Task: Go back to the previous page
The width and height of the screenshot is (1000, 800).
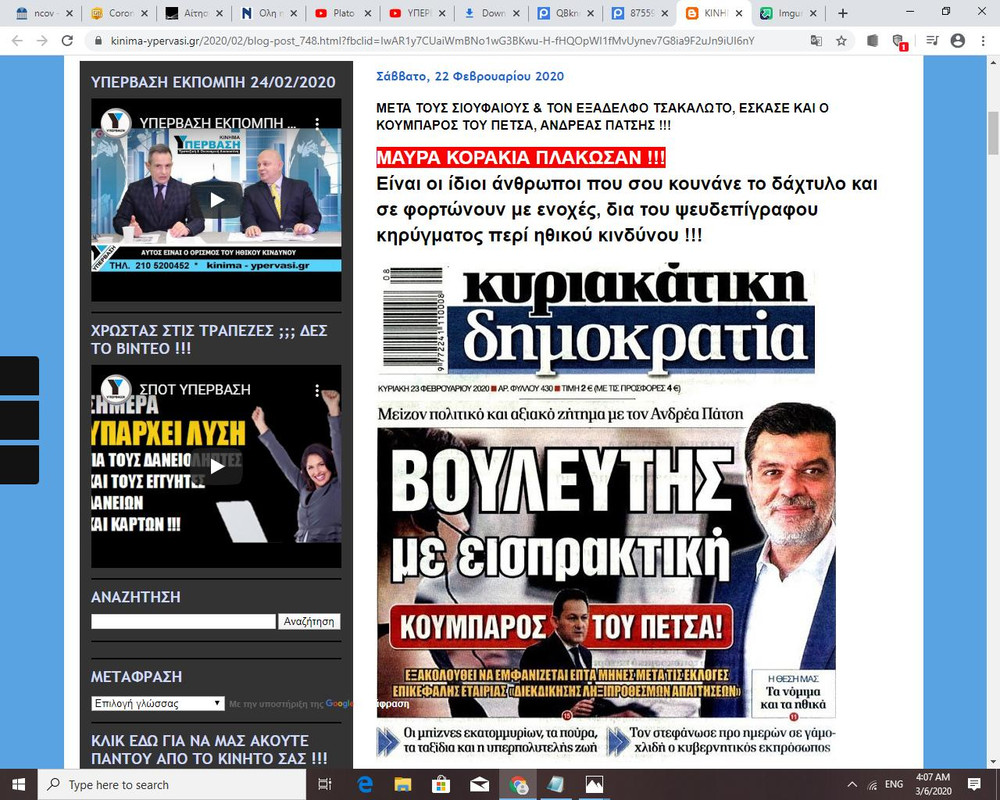Action: tap(17, 41)
